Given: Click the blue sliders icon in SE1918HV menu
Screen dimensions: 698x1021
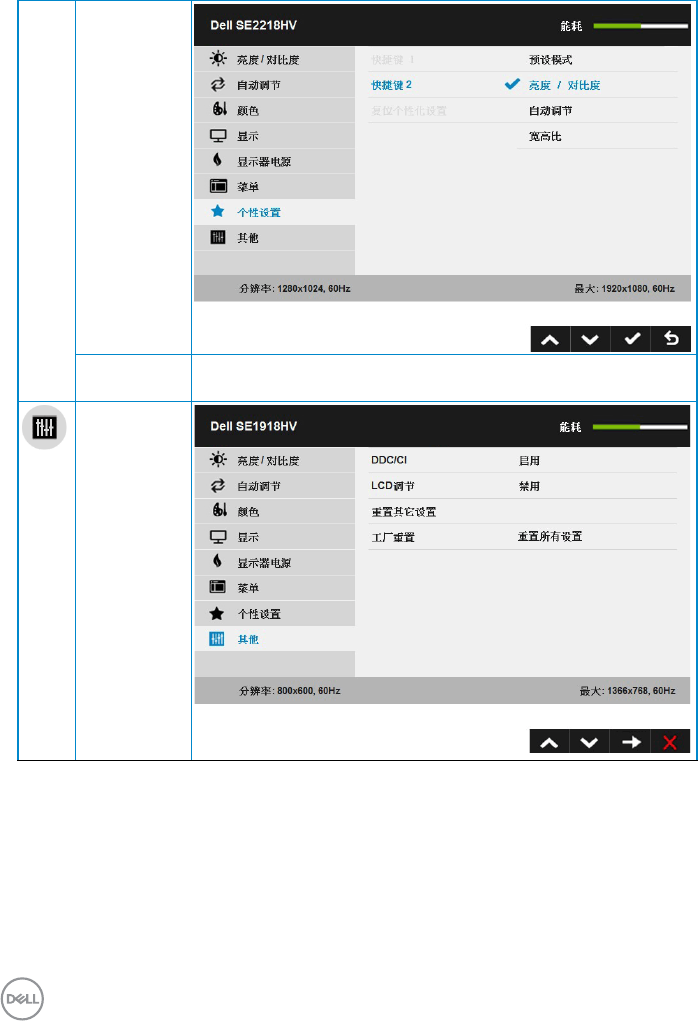Looking at the screenshot, I should coord(217,639).
